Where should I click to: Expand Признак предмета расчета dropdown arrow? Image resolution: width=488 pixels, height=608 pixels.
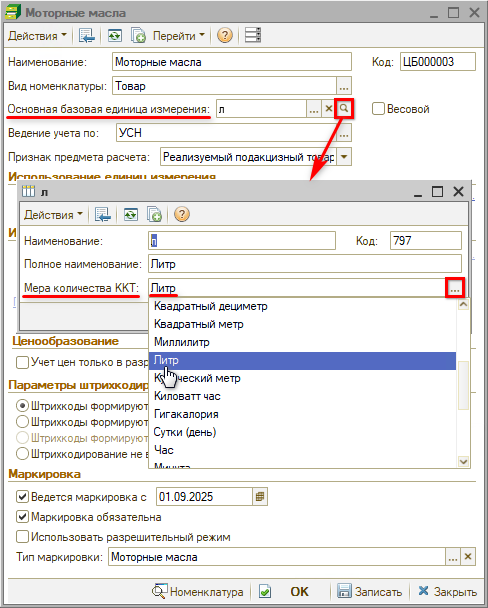pyautogui.click(x=344, y=157)
